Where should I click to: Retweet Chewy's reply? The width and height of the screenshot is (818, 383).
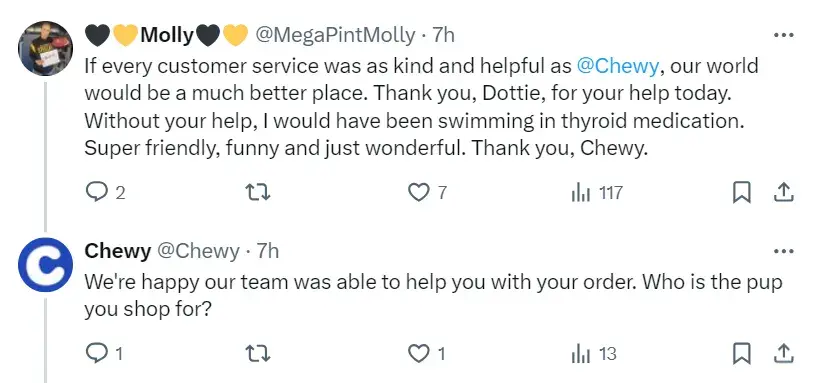click(258, 354)
